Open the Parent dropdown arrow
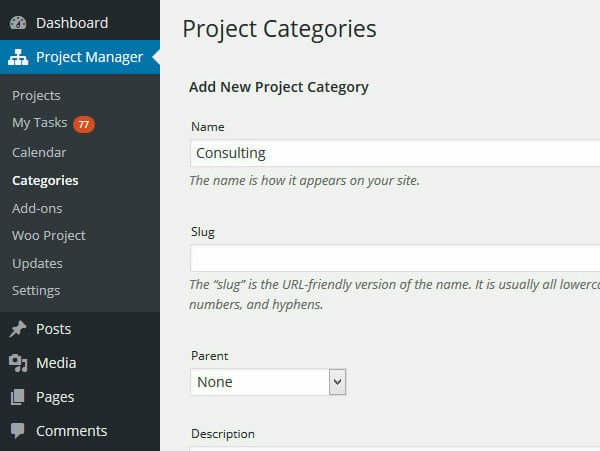Image resolution: width=600 pixels, height=451 pixels. (x=338, y=382)
